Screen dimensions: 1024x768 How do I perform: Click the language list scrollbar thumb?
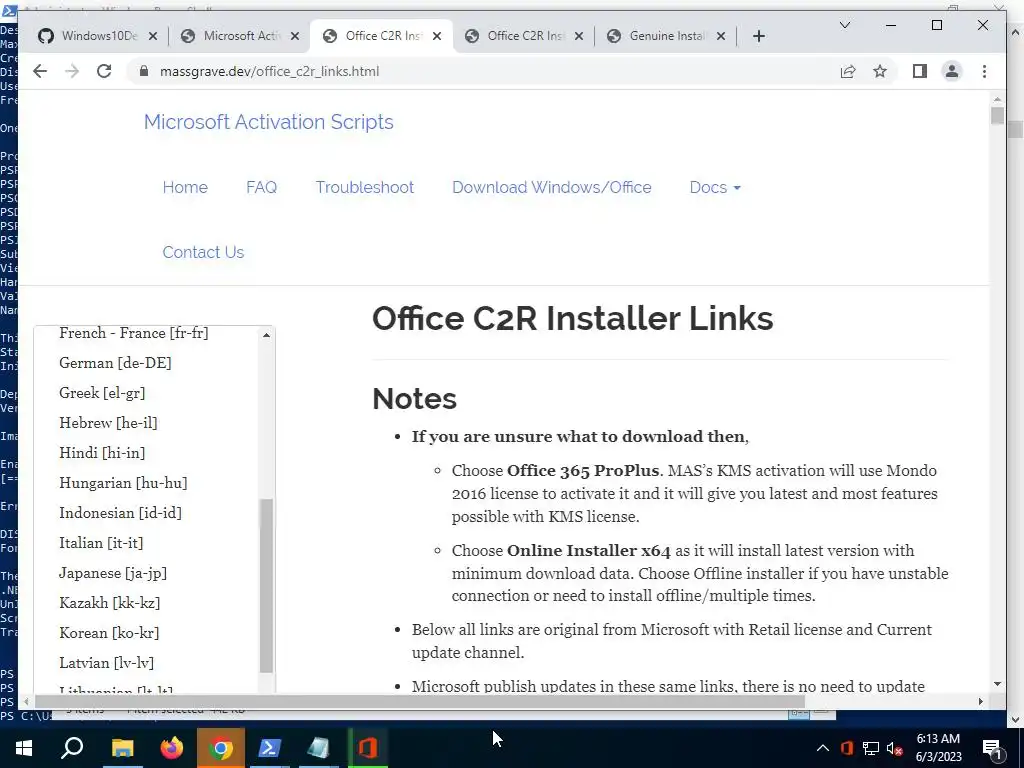tap(266, 586)
